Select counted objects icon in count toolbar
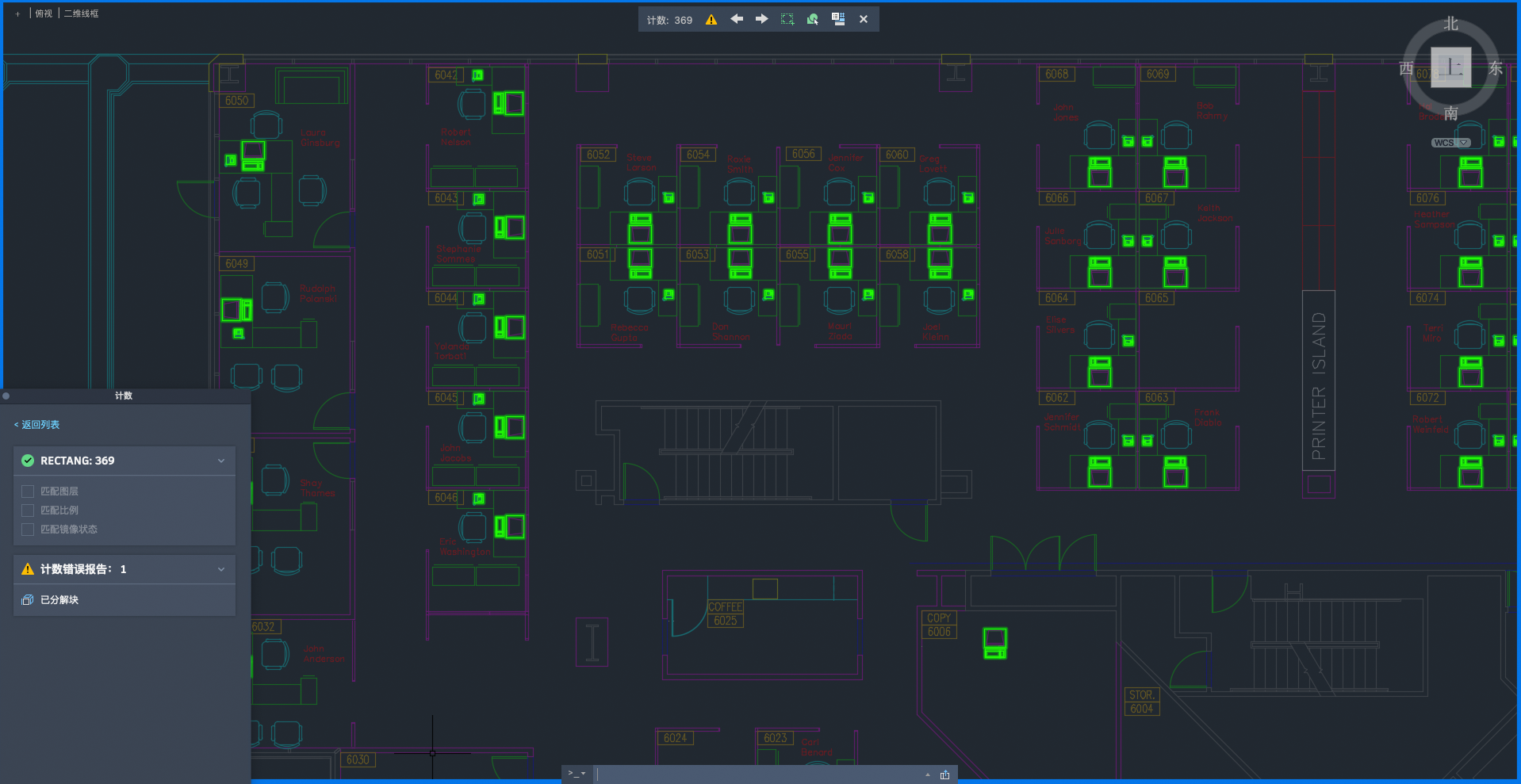The height and width of the screenshot is (784, 1521). point(813,19)
